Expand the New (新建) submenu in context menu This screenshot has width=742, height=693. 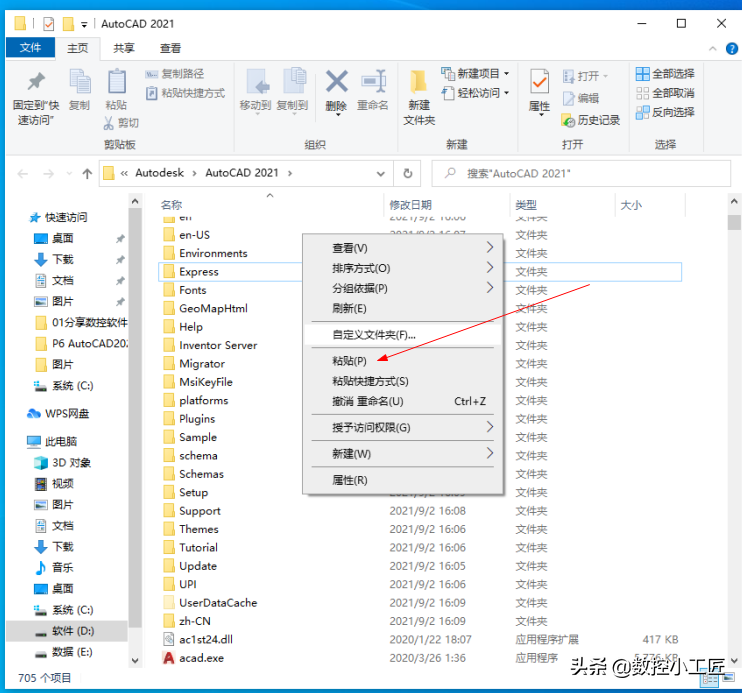[490, 453]
